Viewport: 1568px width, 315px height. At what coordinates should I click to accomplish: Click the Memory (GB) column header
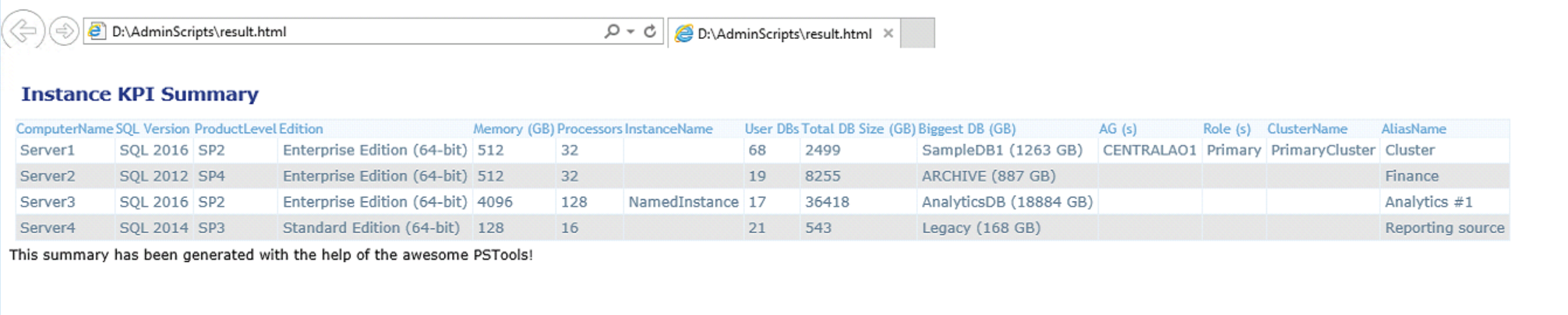(514, 129)
